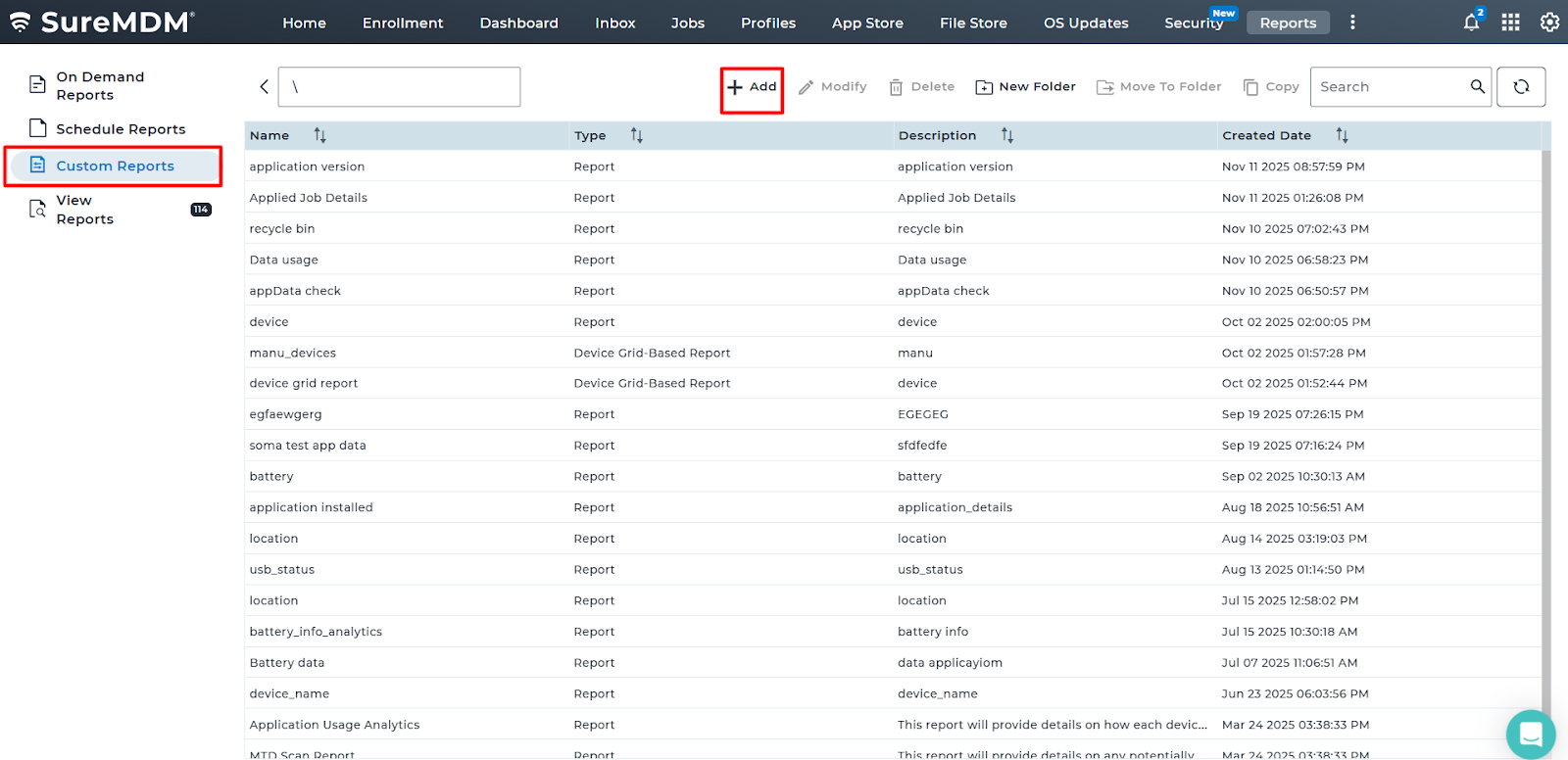1568x760 pixels.
Task: Click the search magnifier icon
Action: pos(1477,87)
